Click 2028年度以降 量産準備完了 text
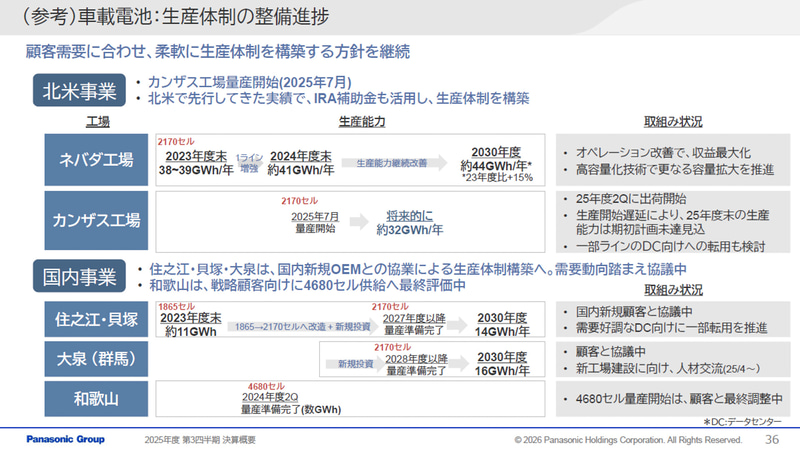 point(416,364)
